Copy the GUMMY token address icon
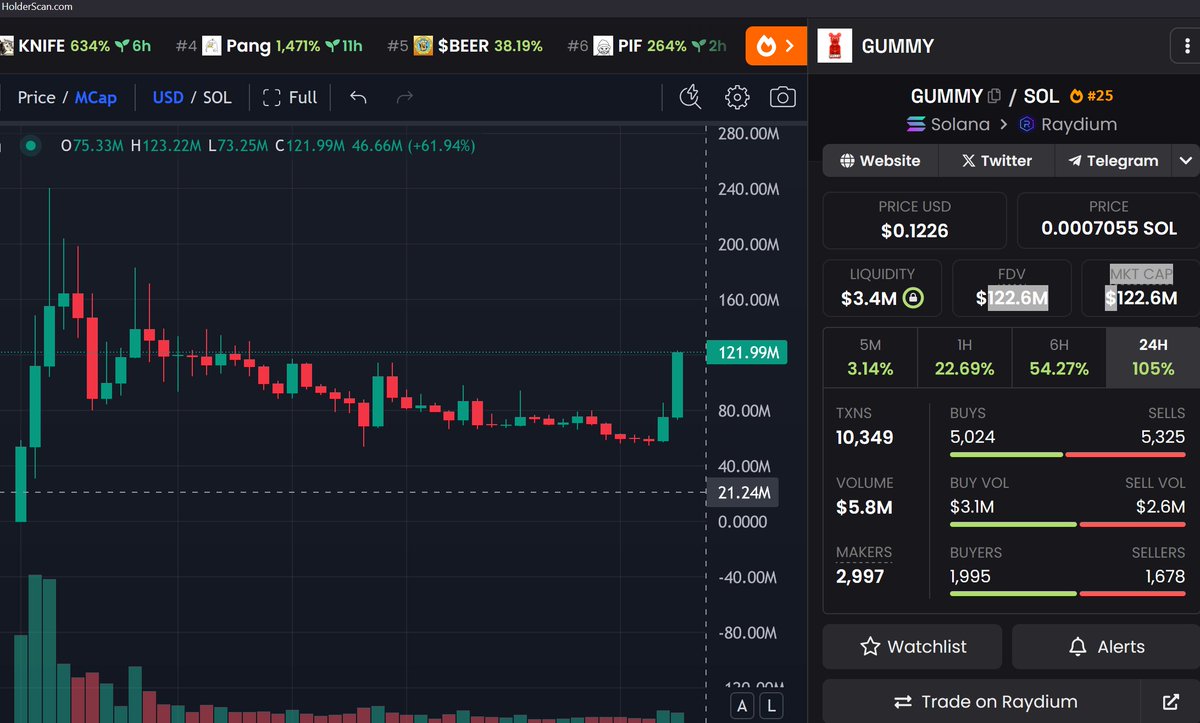This screenshot has width=1200, height=723. coord(994,97)
